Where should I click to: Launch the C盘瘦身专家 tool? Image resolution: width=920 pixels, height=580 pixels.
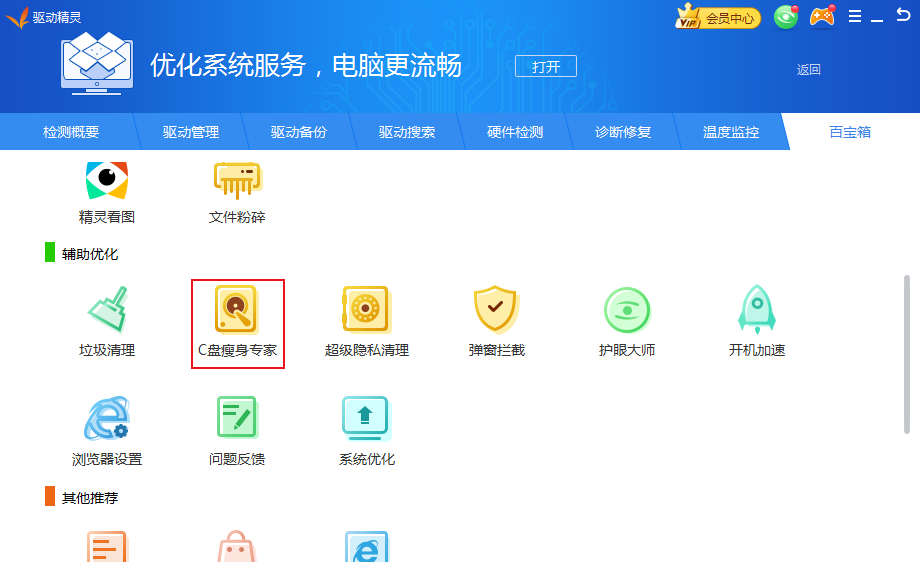pos(238,310)
